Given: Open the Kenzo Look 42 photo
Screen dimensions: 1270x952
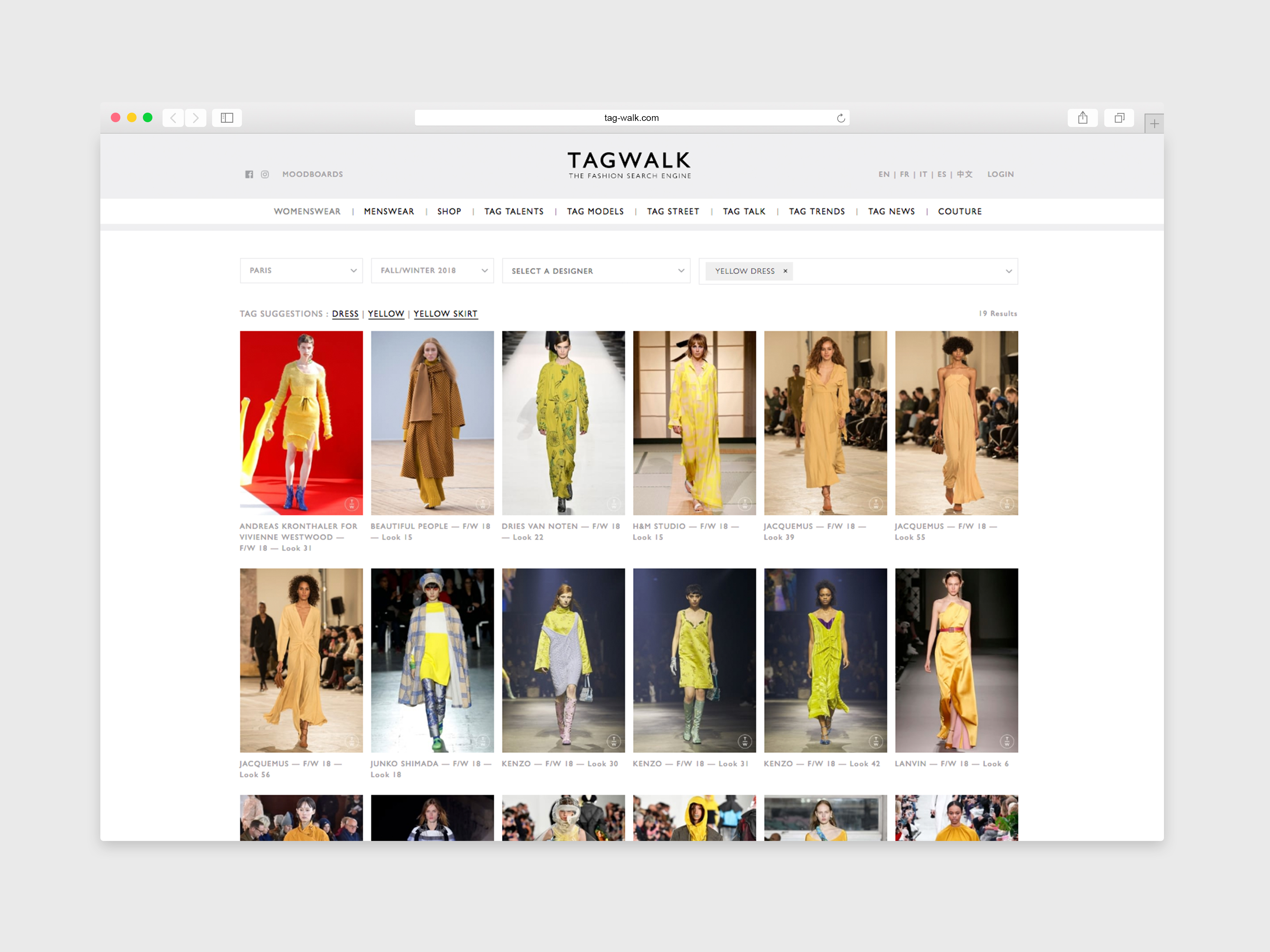Looking at the screenshot, I should tap(825, 660).
